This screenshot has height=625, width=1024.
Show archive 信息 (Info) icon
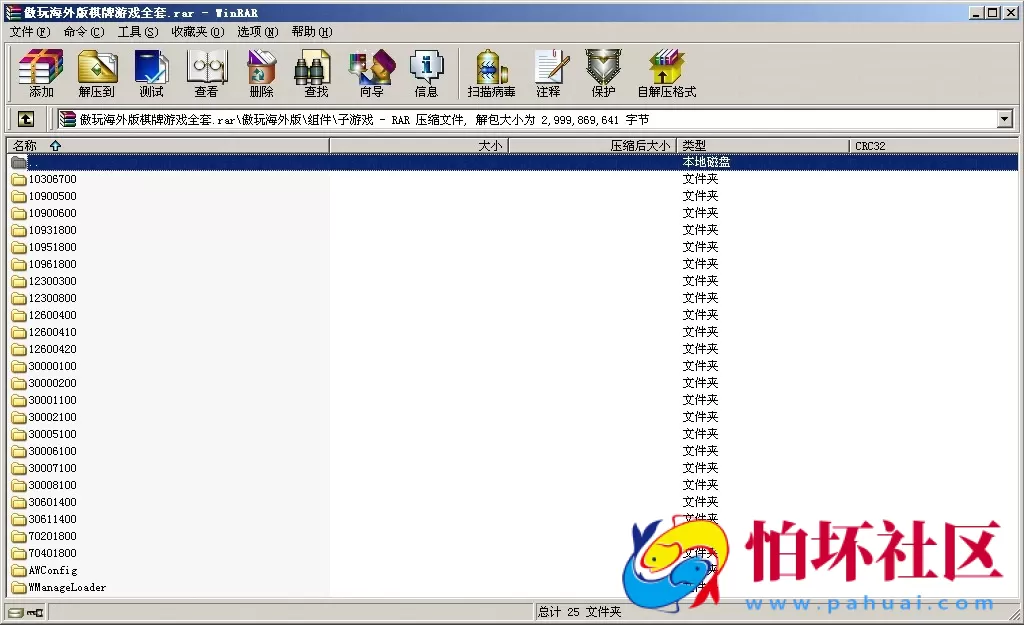click(426, 74)
